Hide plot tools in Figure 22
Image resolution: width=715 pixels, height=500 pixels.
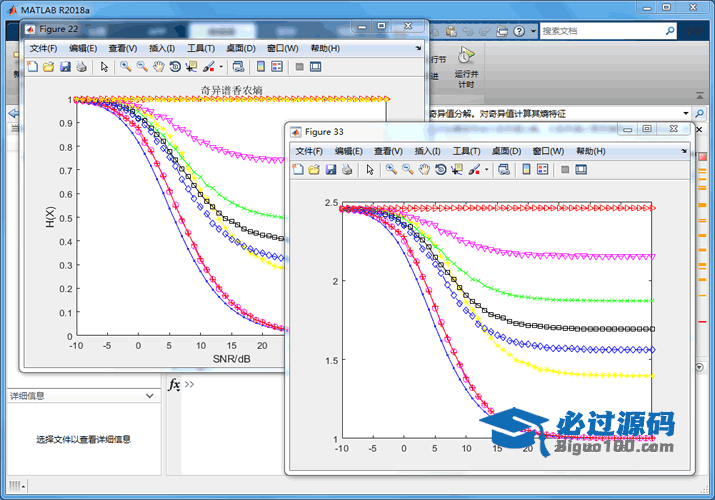299,67
